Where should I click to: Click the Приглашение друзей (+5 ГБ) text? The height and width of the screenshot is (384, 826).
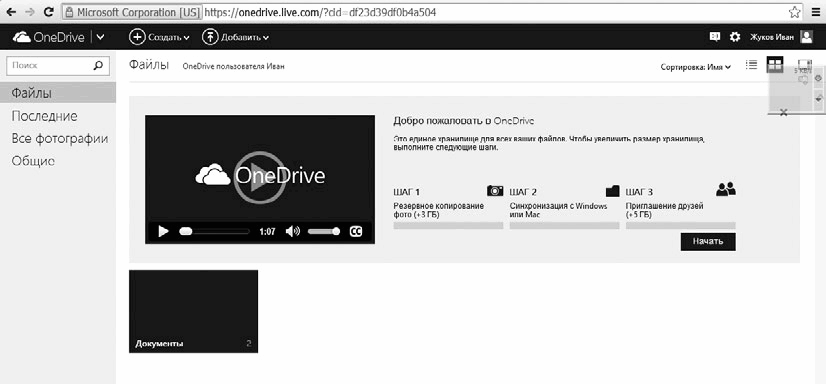pyautogui.click(x=665, y=211)
